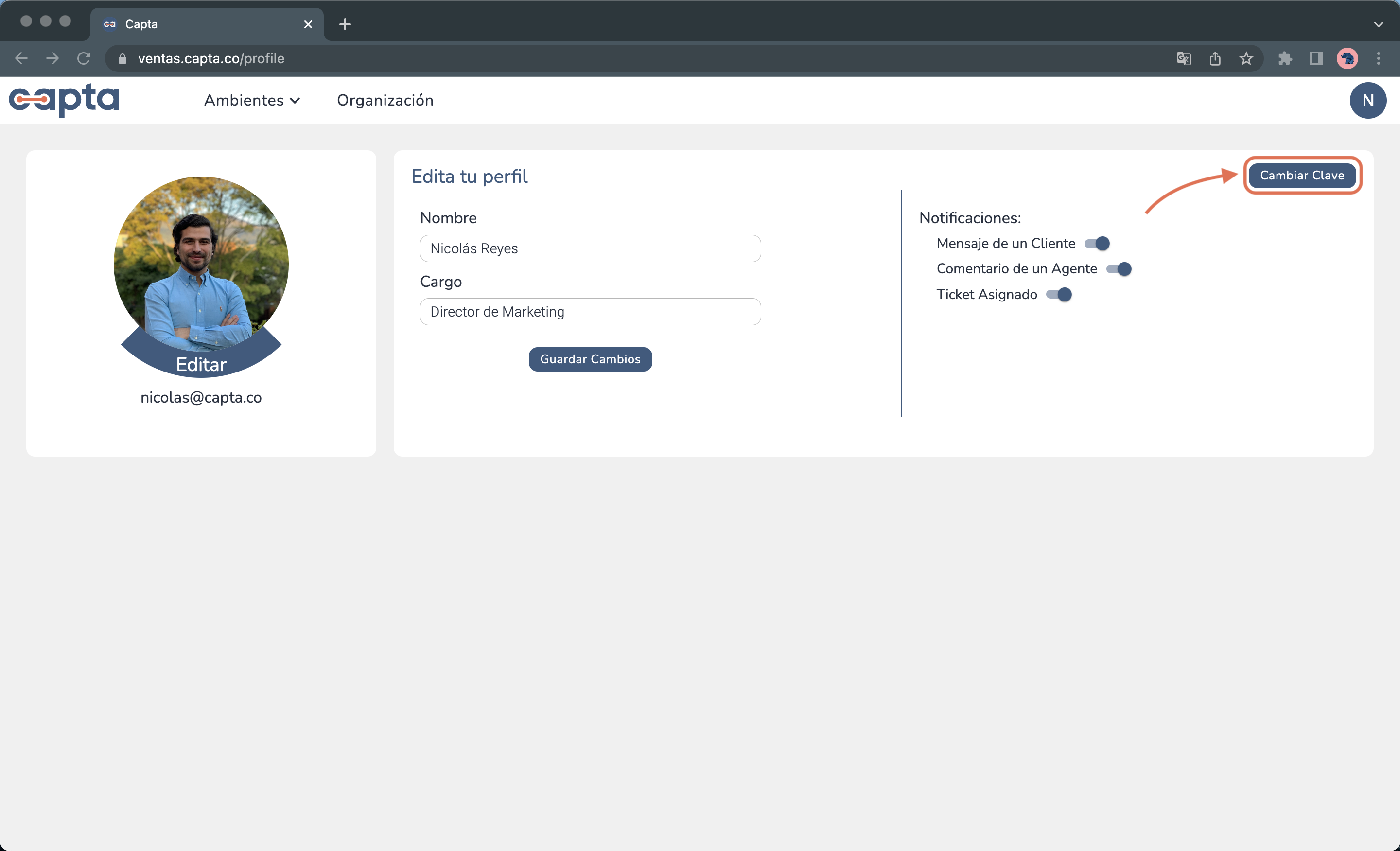Bookmark page with the star icon
The width and height of the screenshot is (1400, 851).
point(1246,58)
